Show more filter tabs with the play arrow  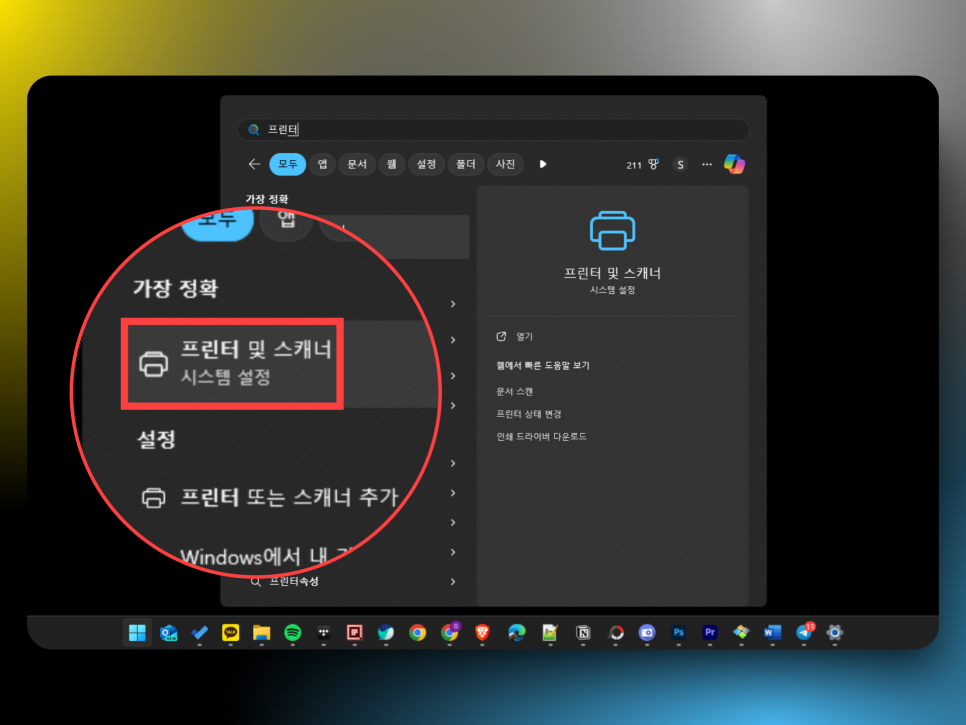(x=543, y=164)
